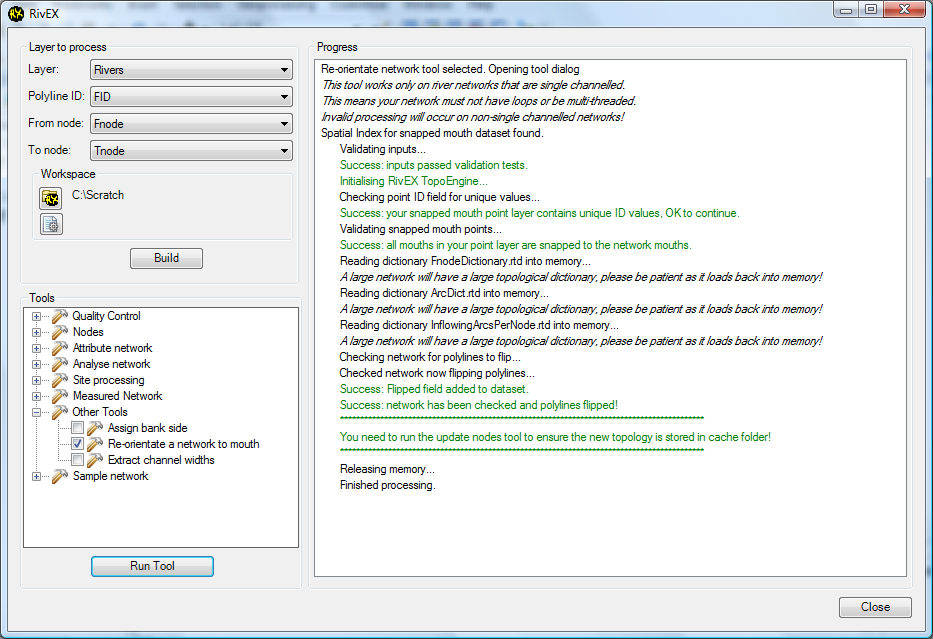Click 'Reading dictionary ArcDict.rtd into memory...' line

point(444,293)
